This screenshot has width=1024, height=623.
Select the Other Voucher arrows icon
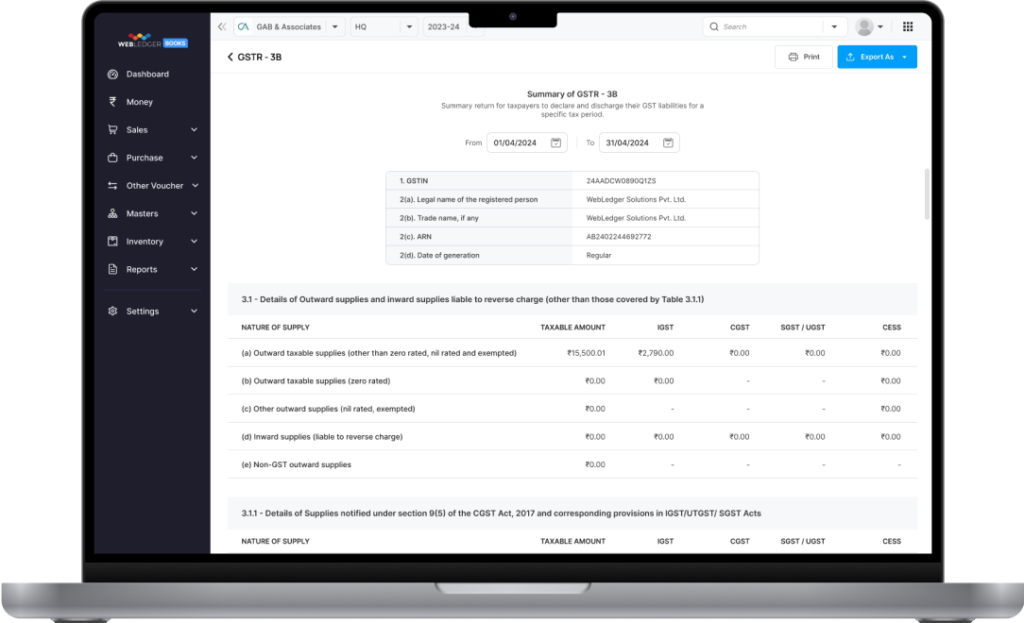click(113, 185)
